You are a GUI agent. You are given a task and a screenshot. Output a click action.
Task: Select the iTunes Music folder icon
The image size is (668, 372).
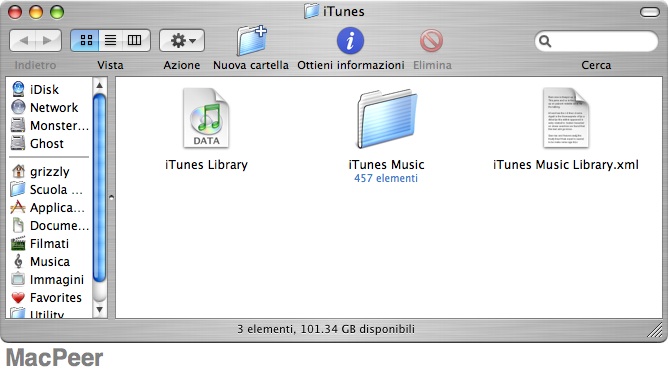[387, 118]
